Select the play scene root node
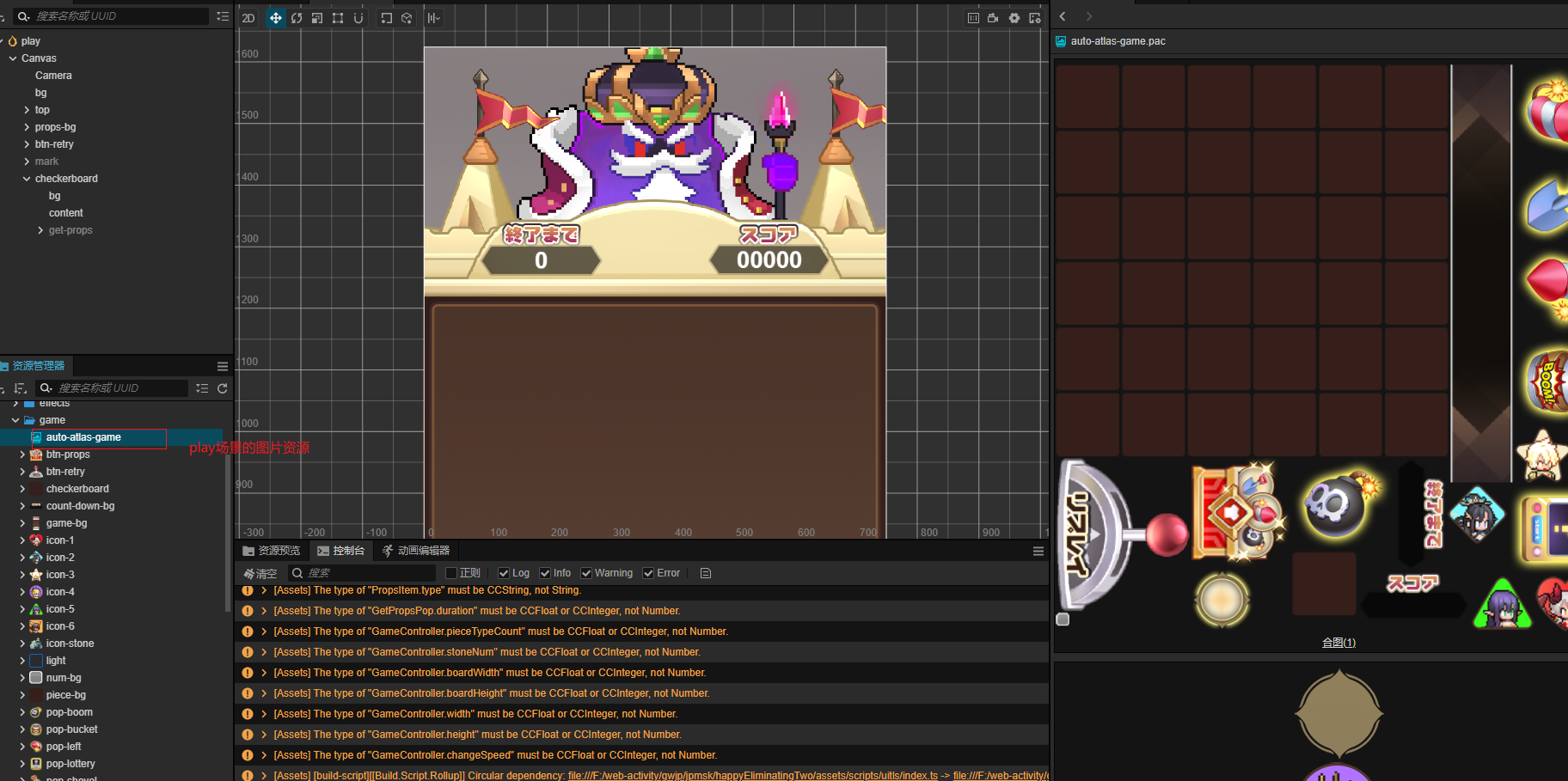Screen dimensions: 1568x781 (x=31, y=41)
